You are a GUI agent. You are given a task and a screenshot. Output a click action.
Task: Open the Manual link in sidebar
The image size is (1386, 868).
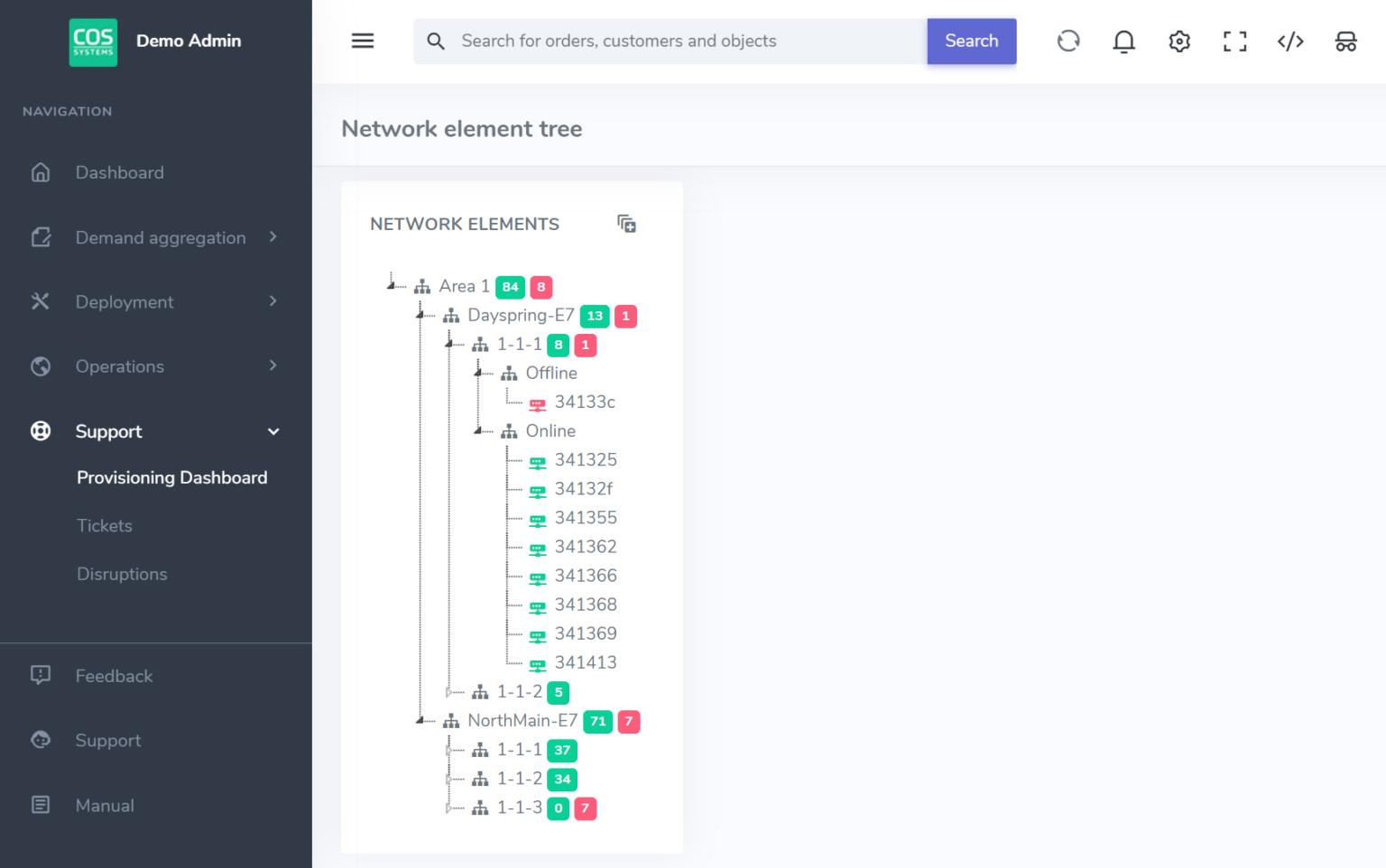pyautogui.click(x=105, y=806)
